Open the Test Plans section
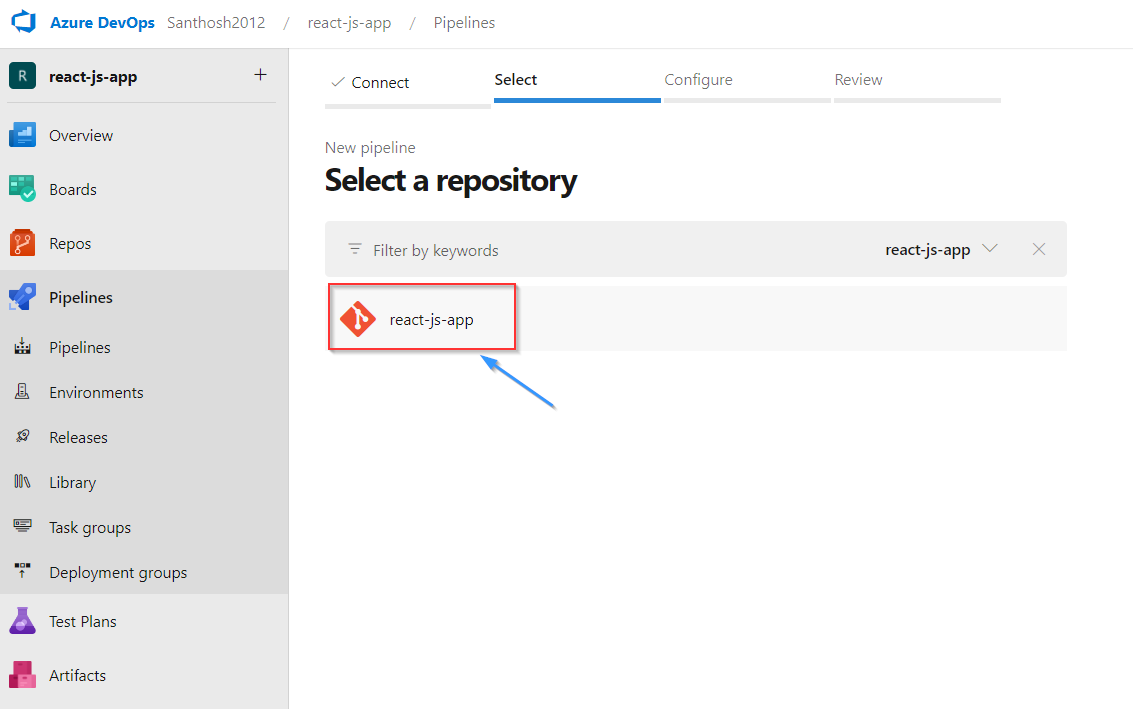Image resolution: width=1133 pixels, height=709 pixels. [82, 622]
